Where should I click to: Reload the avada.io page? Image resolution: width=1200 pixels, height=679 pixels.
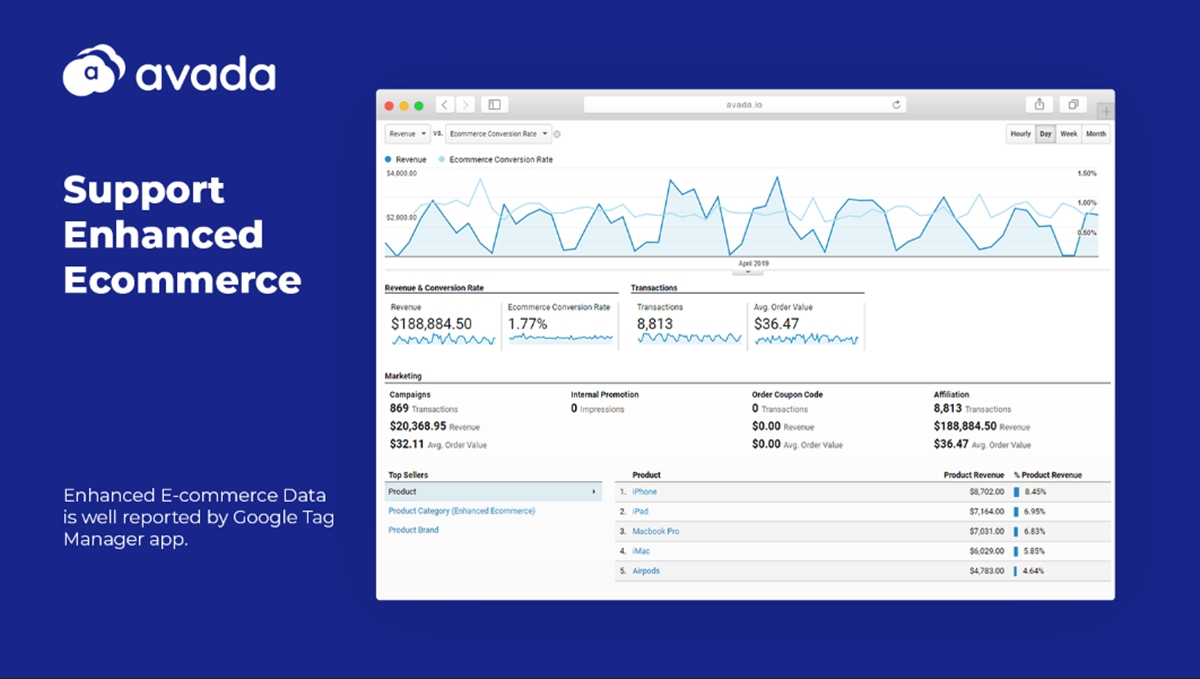tap(897, 105)
